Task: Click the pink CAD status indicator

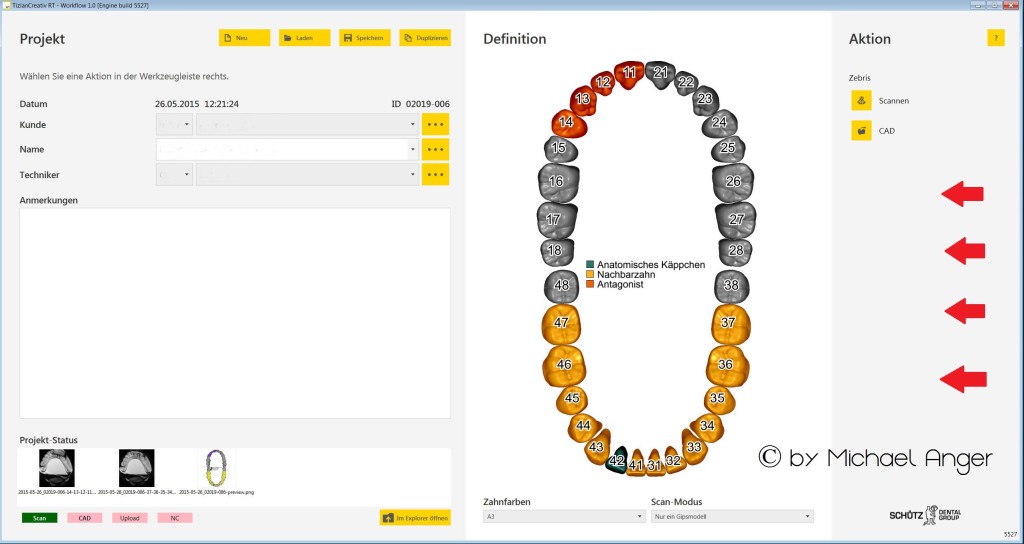Action: tap(85, 518)
